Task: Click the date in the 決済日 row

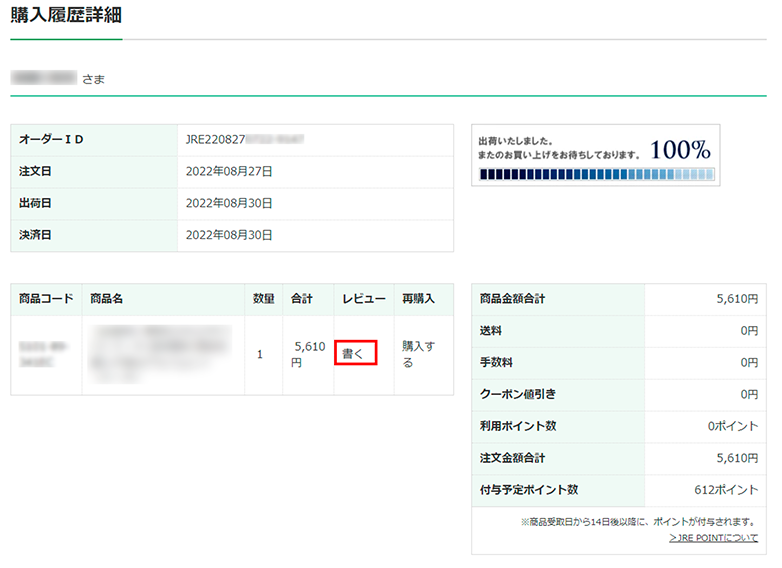Action: [x=229, y=235]
